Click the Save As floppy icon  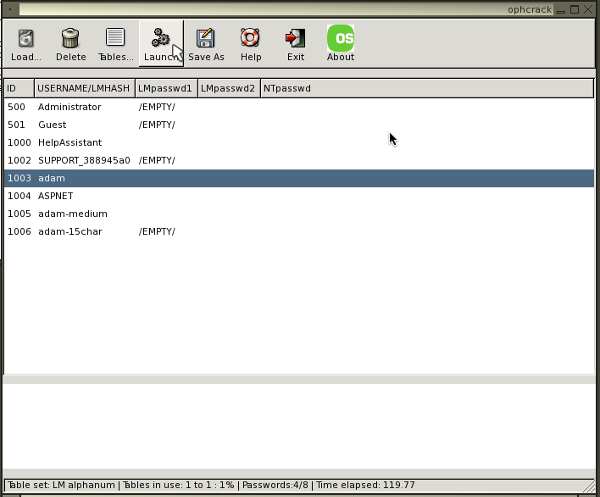[x=206, y=39]
